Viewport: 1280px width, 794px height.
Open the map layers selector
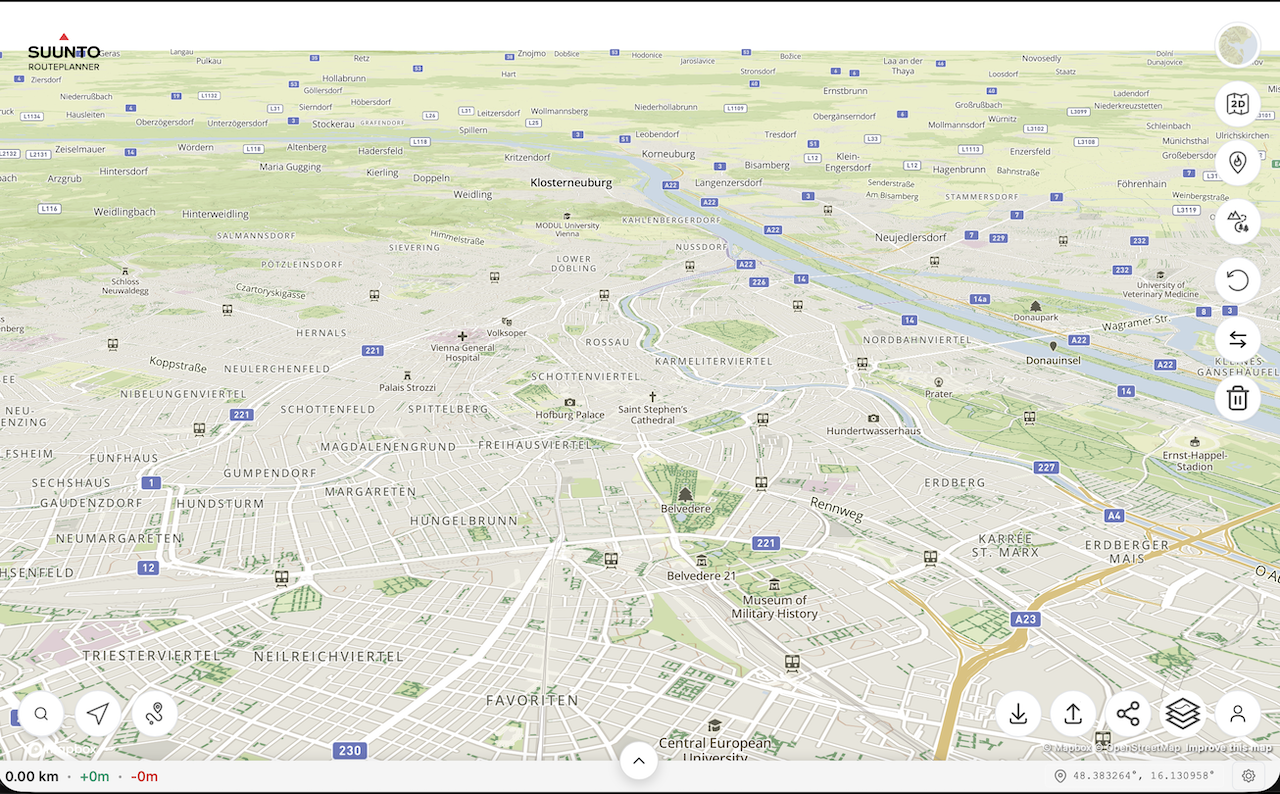[x=1182, y=713]
